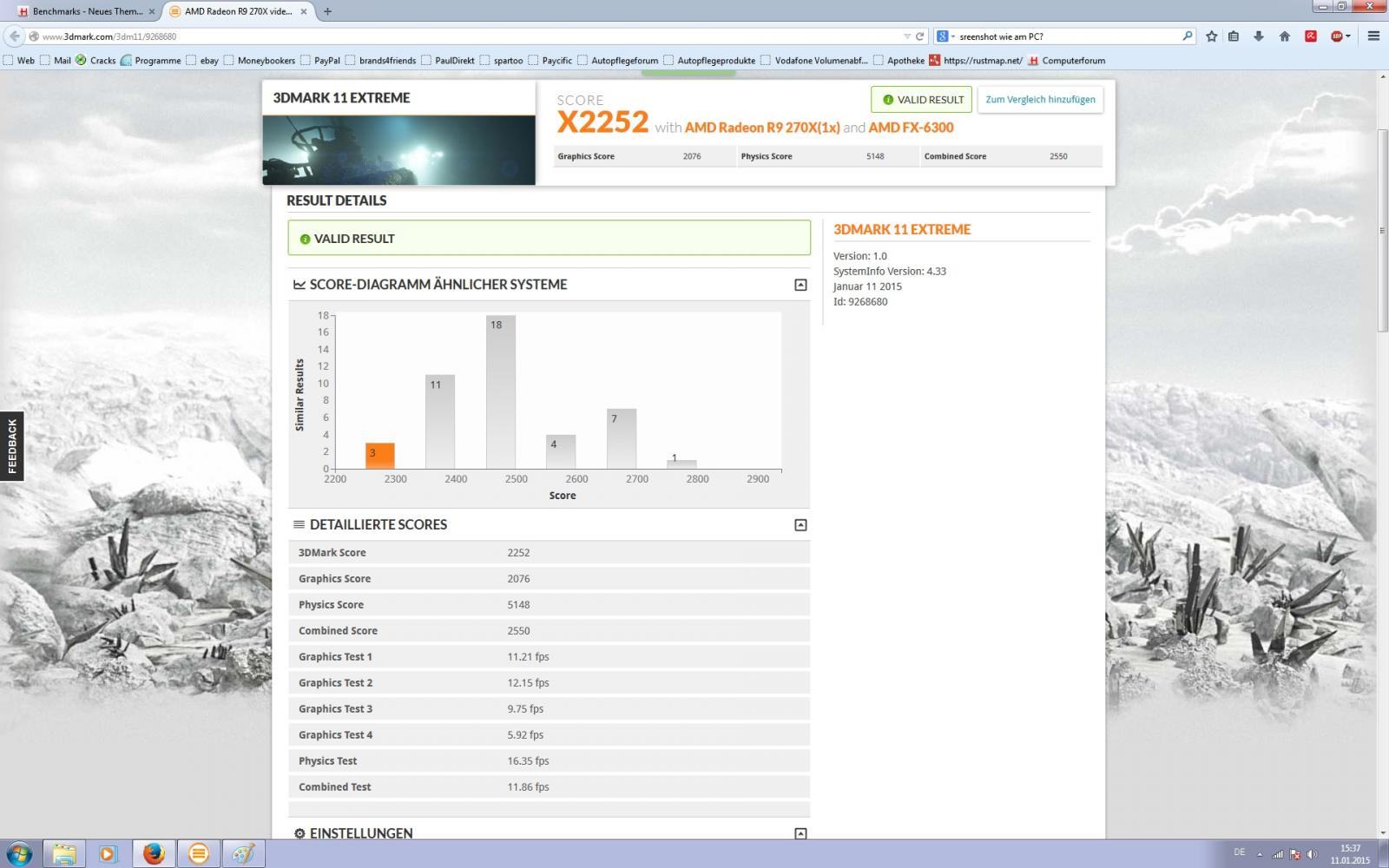Click the 3DMark 11 Extreme preview thumbnail
This screenshot has height=868, width=1389.
(x=399, y=149)
